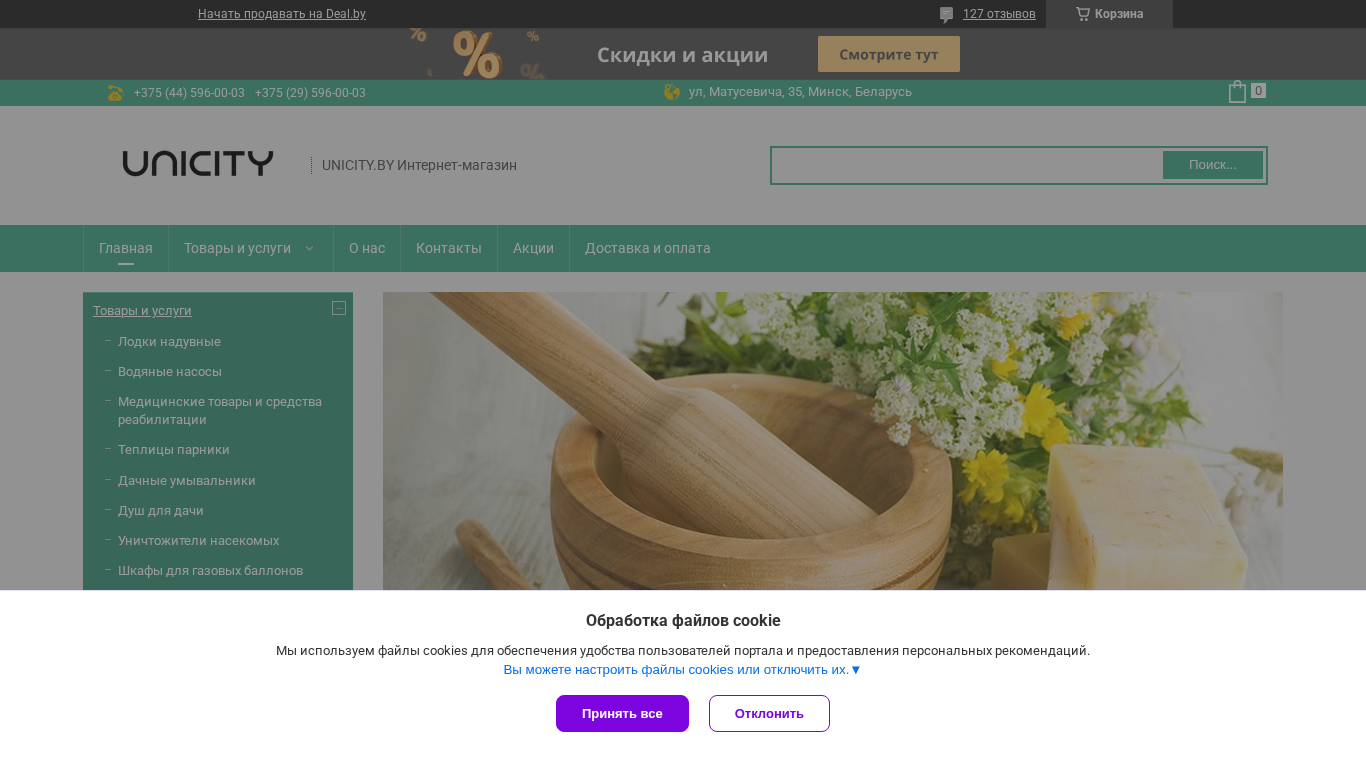
Task: Accept all cookies with Принять все
Action: point(622,714)
